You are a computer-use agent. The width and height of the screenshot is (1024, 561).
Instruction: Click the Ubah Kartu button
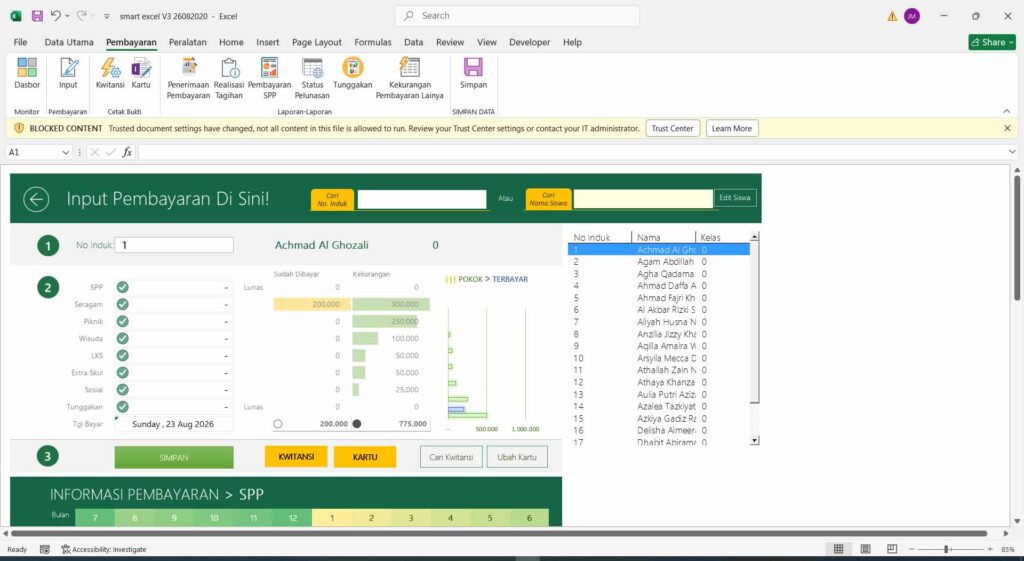pos(517,457)
